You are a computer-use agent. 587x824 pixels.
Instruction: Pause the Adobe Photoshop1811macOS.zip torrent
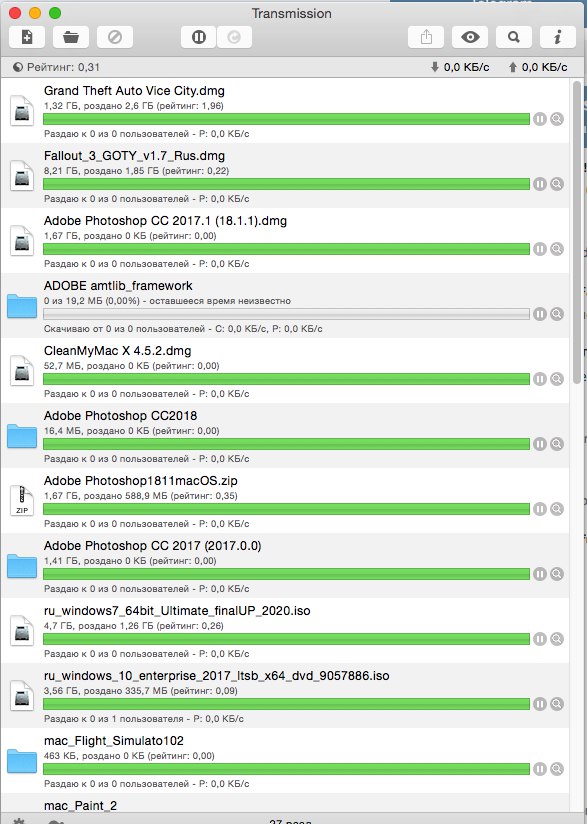(540, 509)
